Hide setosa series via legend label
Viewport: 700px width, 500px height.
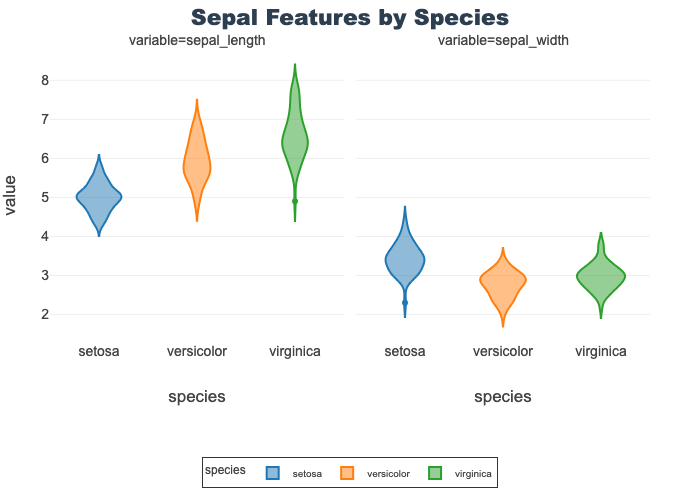[306, 474]
